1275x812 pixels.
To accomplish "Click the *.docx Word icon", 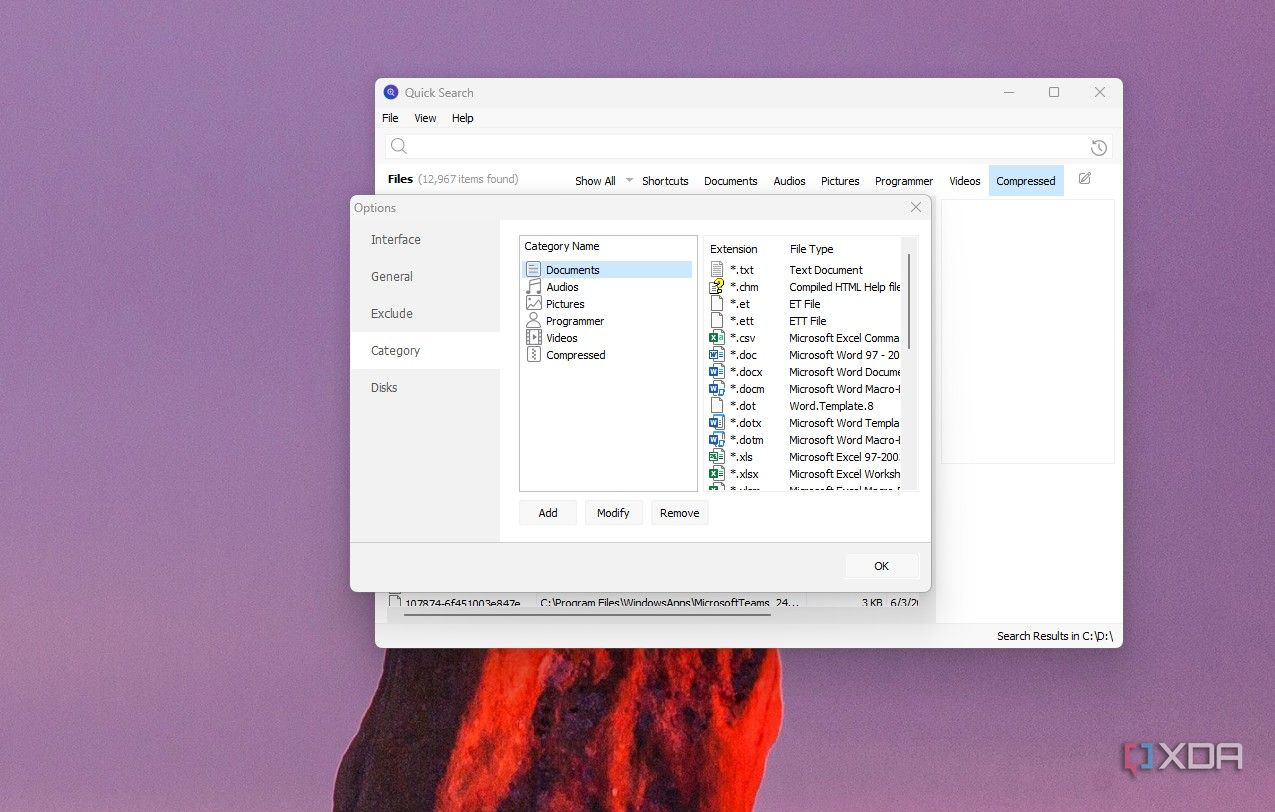I will coord(716,372).
